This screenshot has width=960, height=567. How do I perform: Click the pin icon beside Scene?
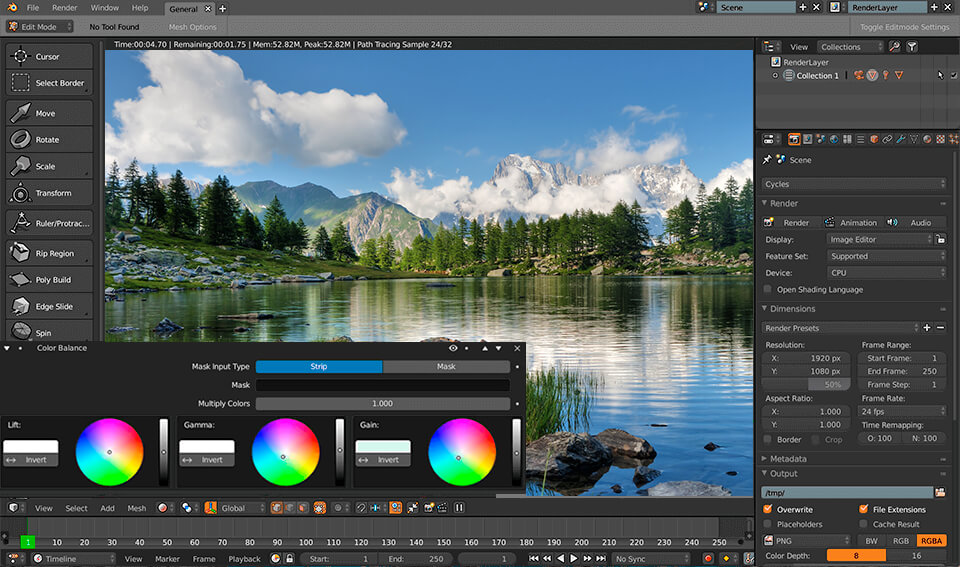point(767,159)
